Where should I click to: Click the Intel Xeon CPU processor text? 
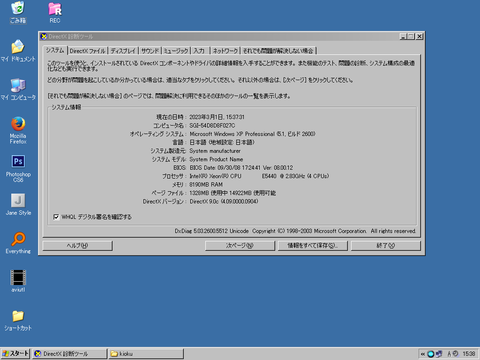[259, 176]
